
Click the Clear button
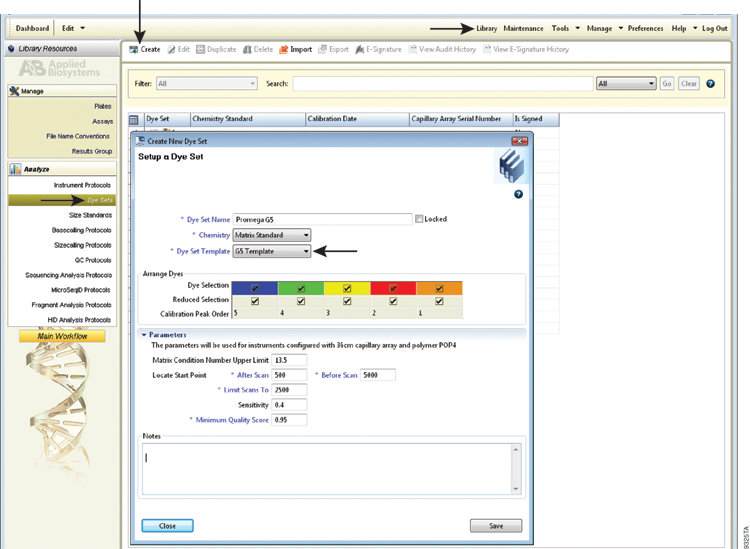coord(689,84)
